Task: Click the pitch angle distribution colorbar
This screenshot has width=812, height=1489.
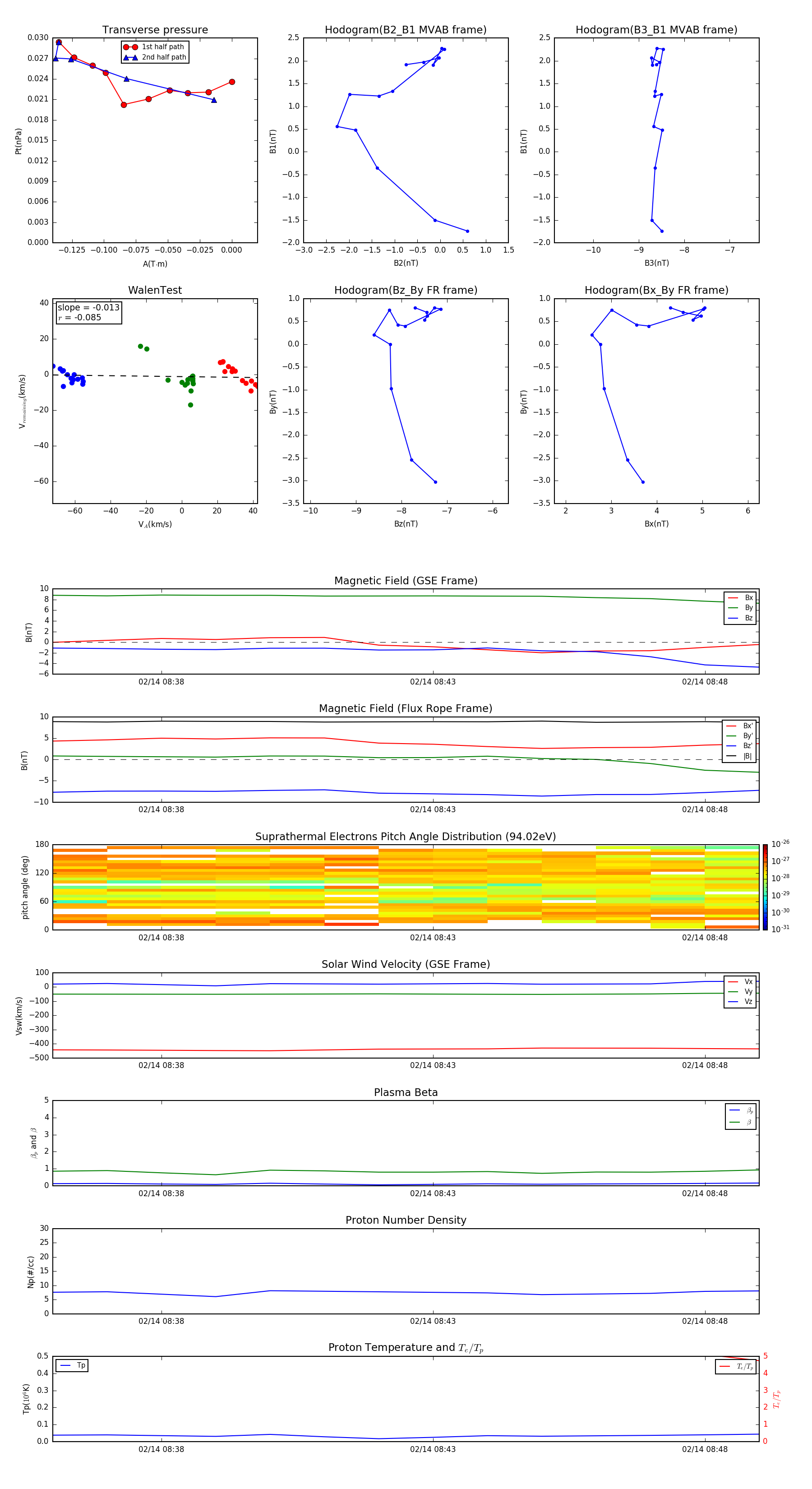Action: point(765,886)
